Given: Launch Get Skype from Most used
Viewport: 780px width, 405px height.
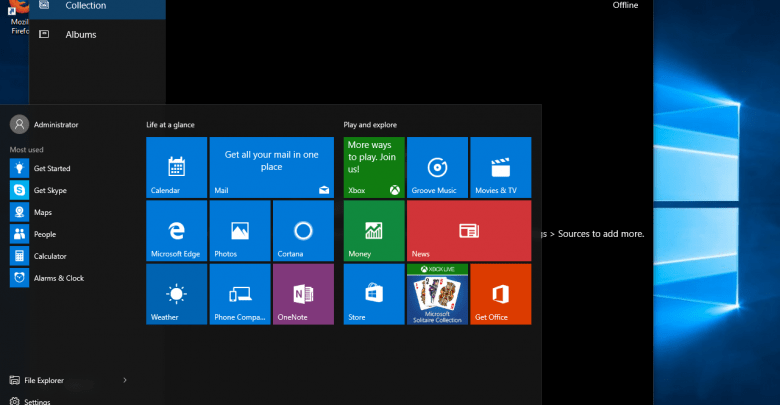Looking at the screenshot, I should 70,190.
